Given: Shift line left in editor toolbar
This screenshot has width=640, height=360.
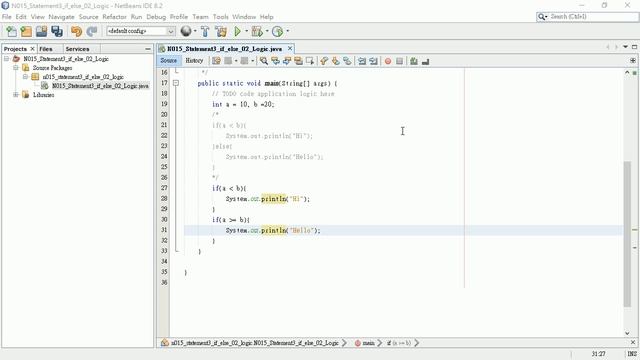Looking at the screenshot, I should 362,61.
